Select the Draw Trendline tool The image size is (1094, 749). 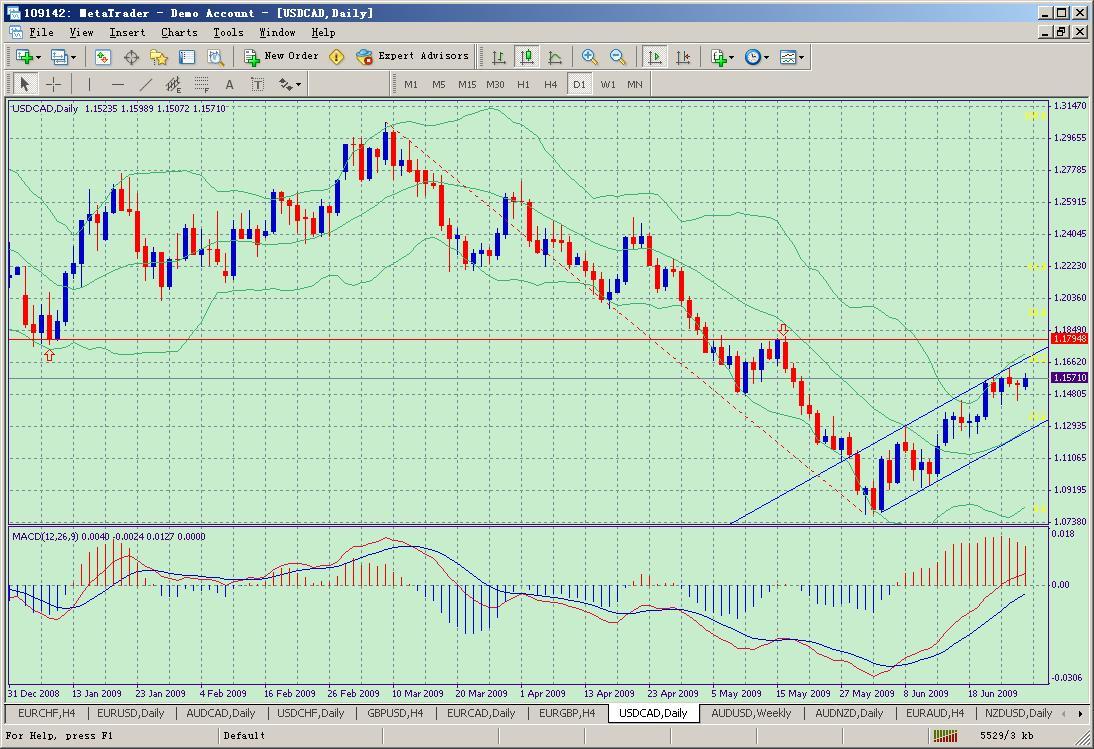click(147, 84)
